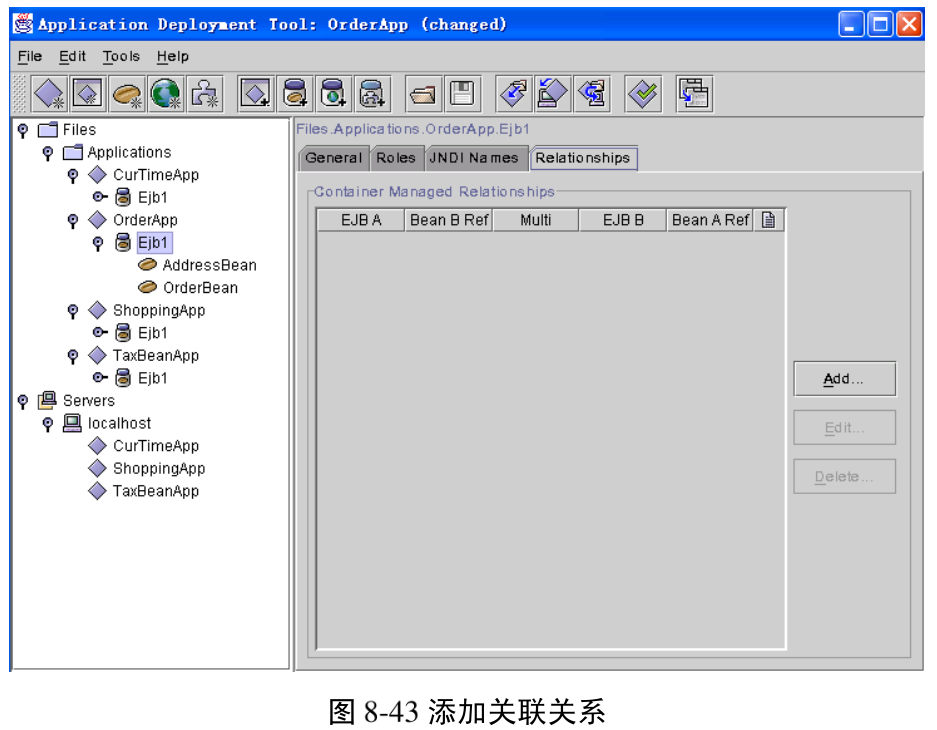
Task: Open the Edit menu
Action: [x=72, y=56]
